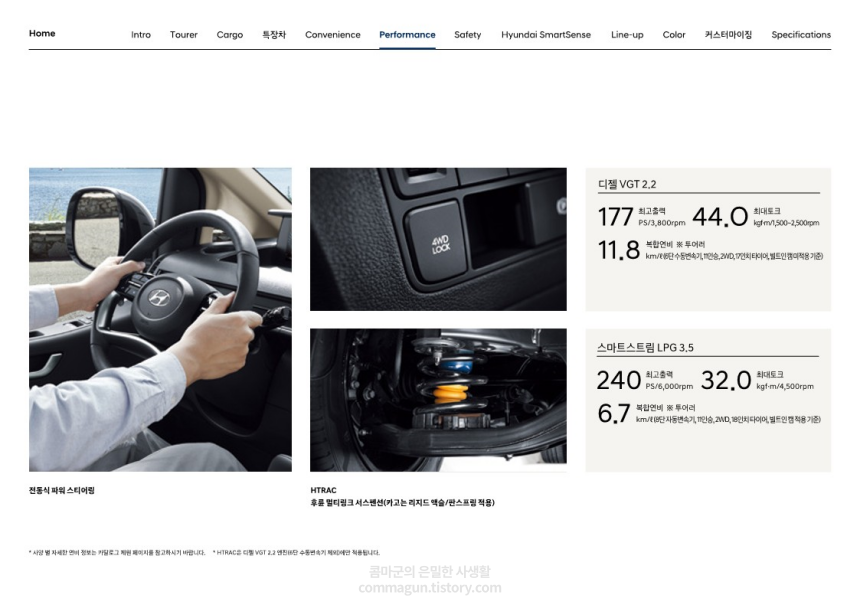This screenshot has height=608, width=860.
Task: Switch to the Convenience tab
Action: [x=333, y=35]
